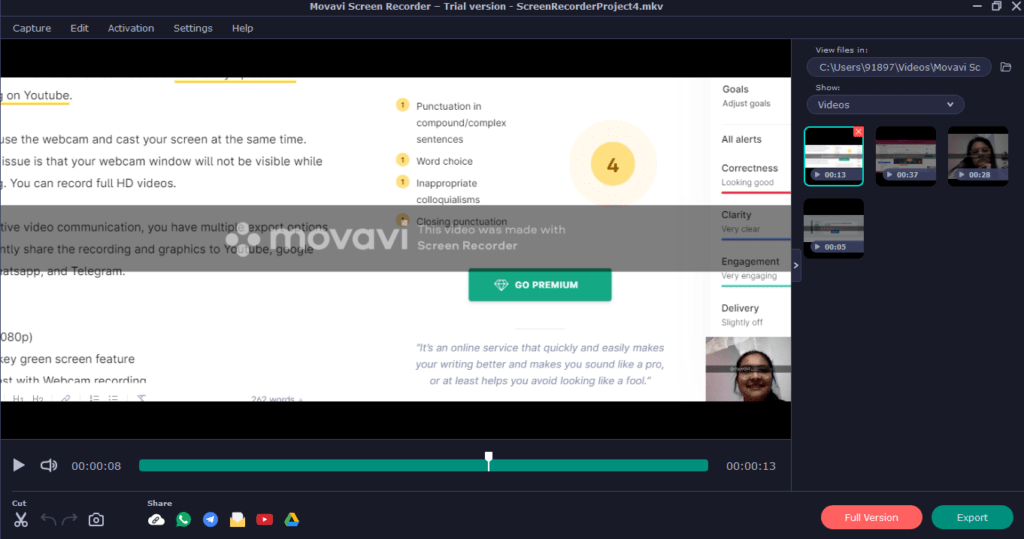The height and width of the screenshot is (539, 1024).
Task: Open the output folder browse icon
Action: pyautogui.click(x=1006, y=67)
